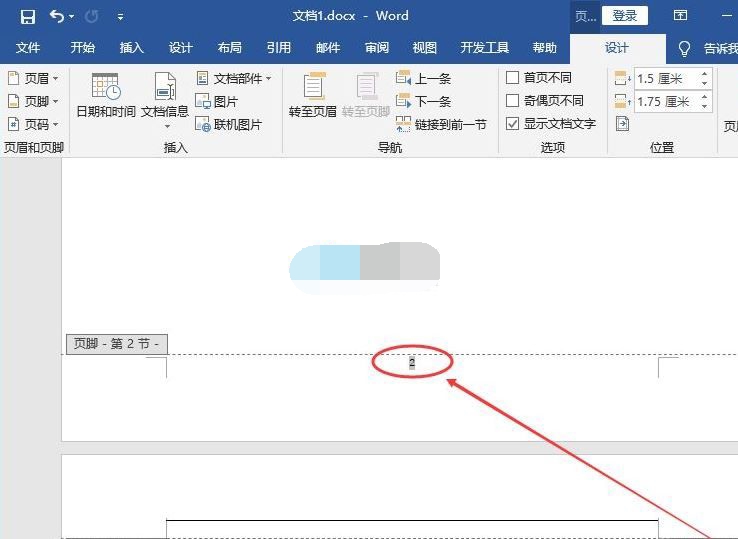This screenshot has width=738, height=539.
Task: Insert Date and Time (日期和时间)
Action: pos(105,97)
